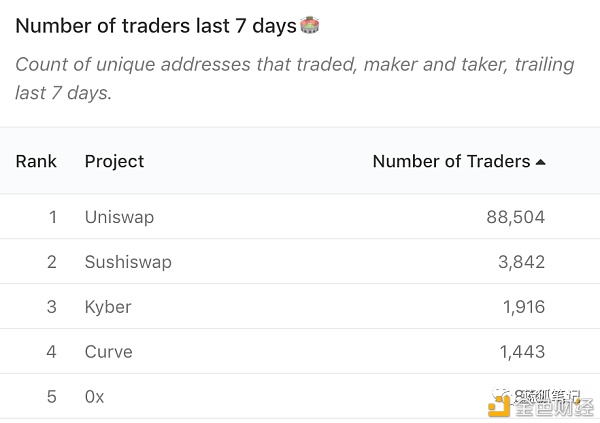Click the Kyber trader count 1,916
This screenshot has width=600, height=423.
pyautogui.click(x=523, y=307)
